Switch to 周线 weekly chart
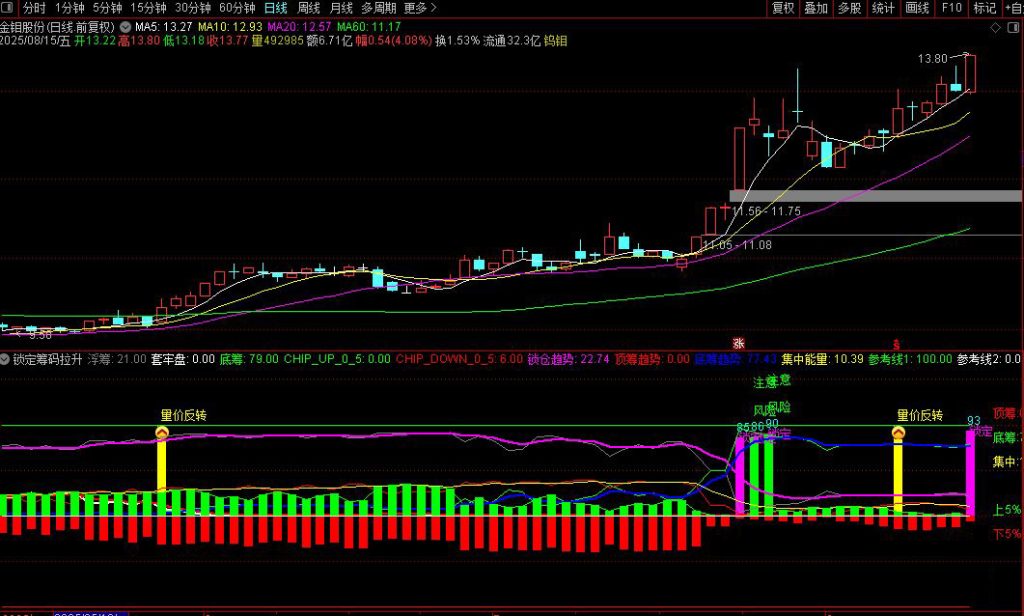The width and height of the screenshot is (1024, 616). click(x=308, y=8)
